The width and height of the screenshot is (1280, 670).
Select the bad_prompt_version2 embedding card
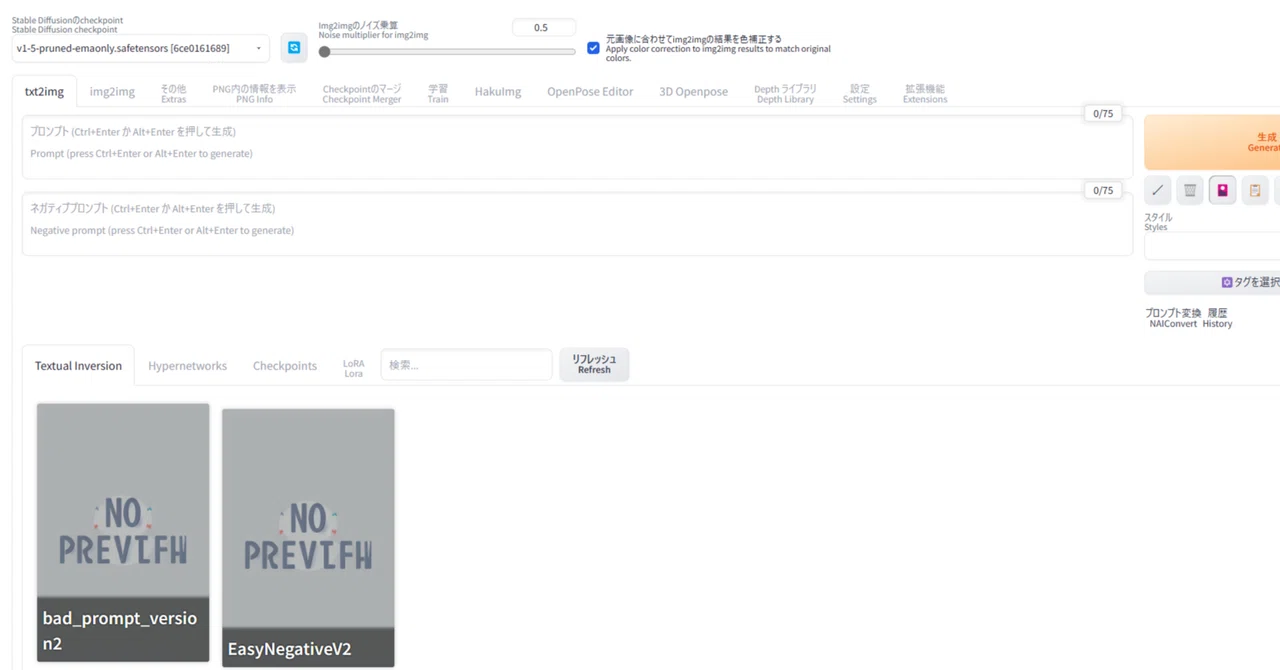point(123,532)
